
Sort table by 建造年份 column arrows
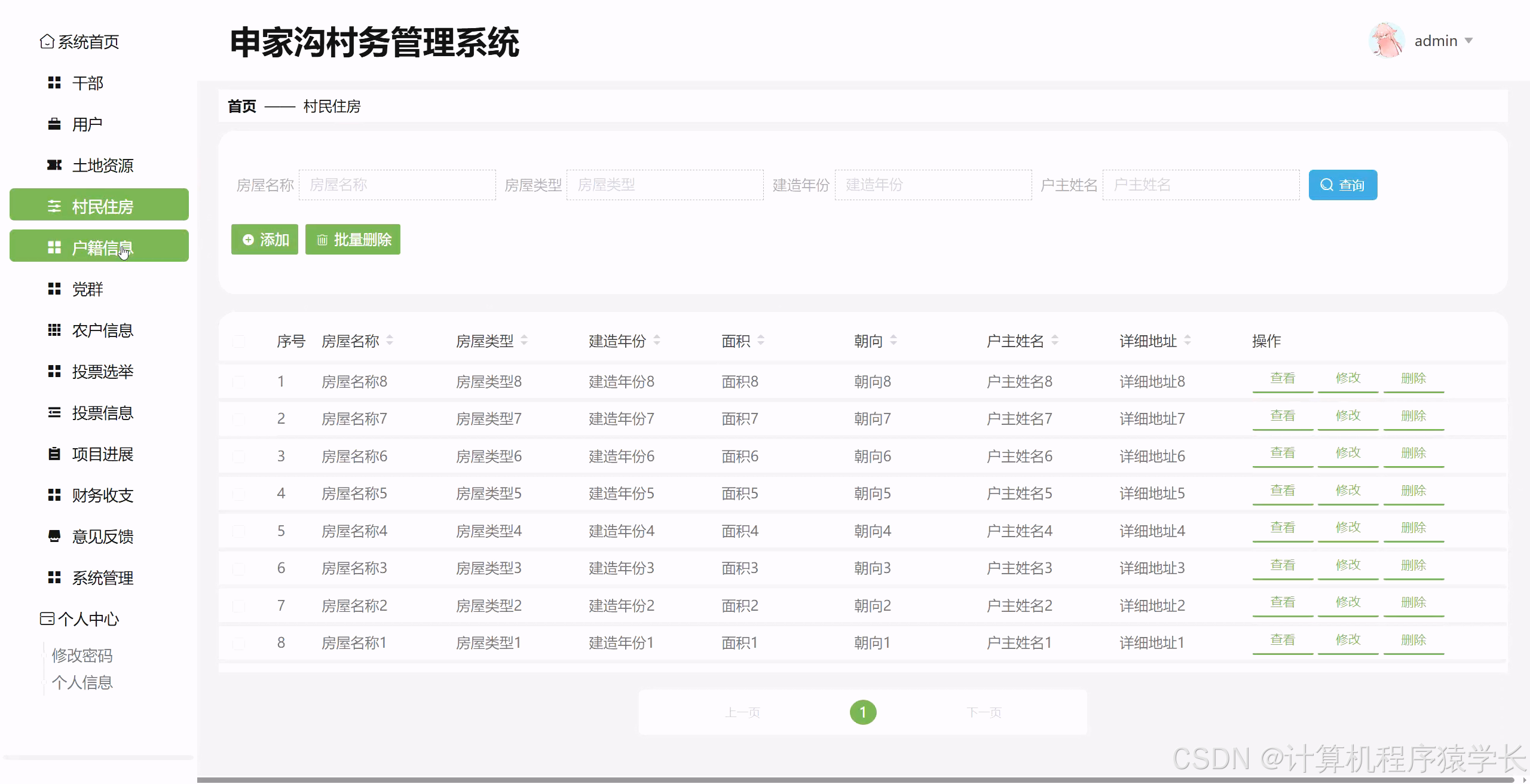657,341
